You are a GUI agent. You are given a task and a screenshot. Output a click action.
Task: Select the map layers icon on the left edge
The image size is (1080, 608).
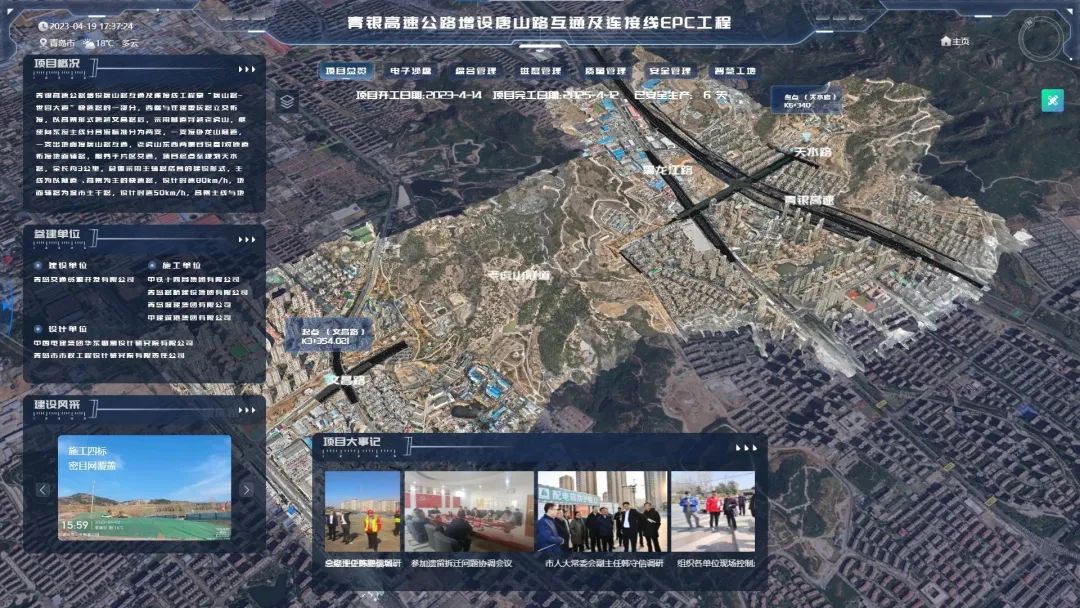click(289, 100)
